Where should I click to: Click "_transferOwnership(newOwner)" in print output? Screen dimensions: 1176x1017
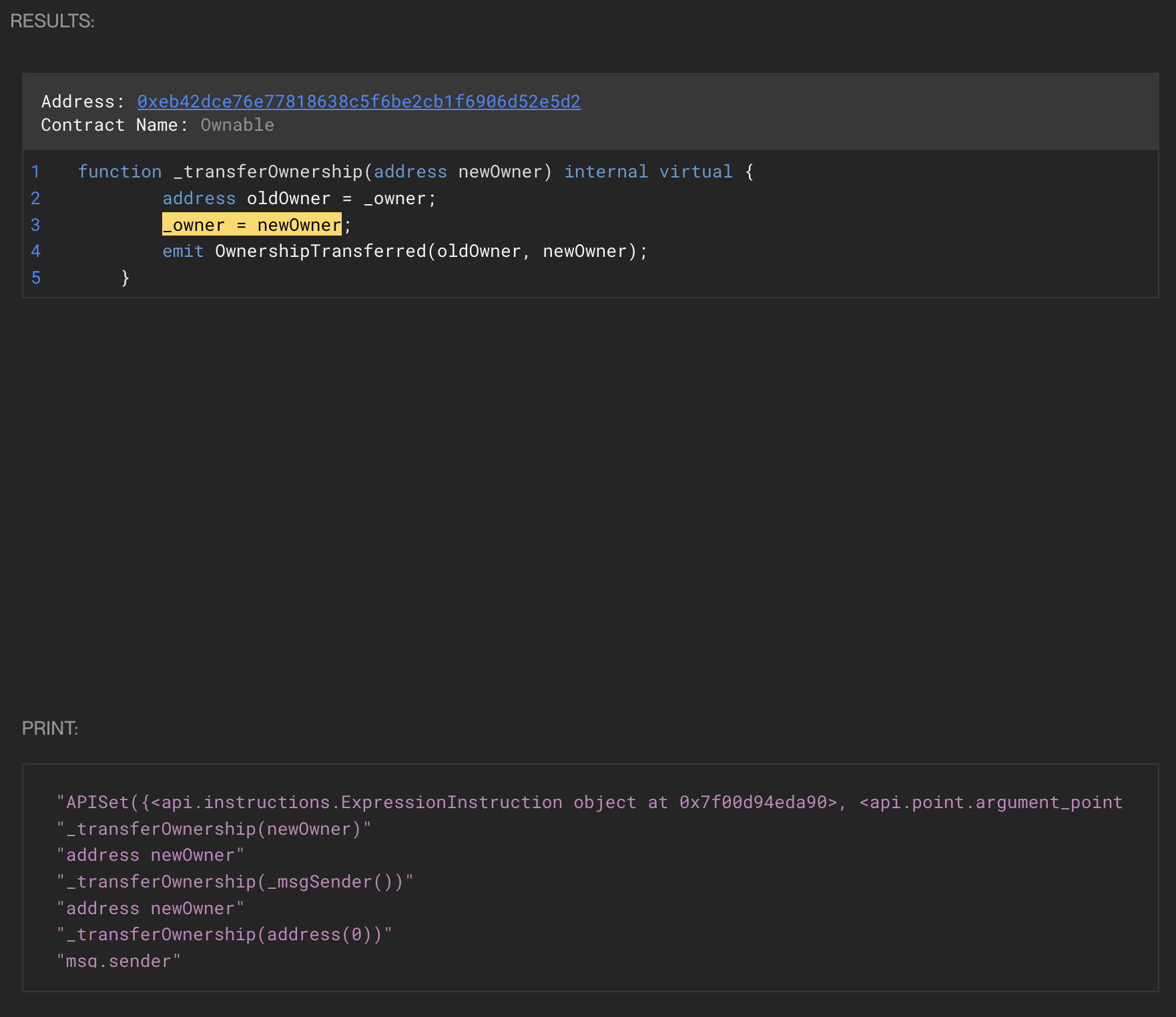(x=214, y=829)
